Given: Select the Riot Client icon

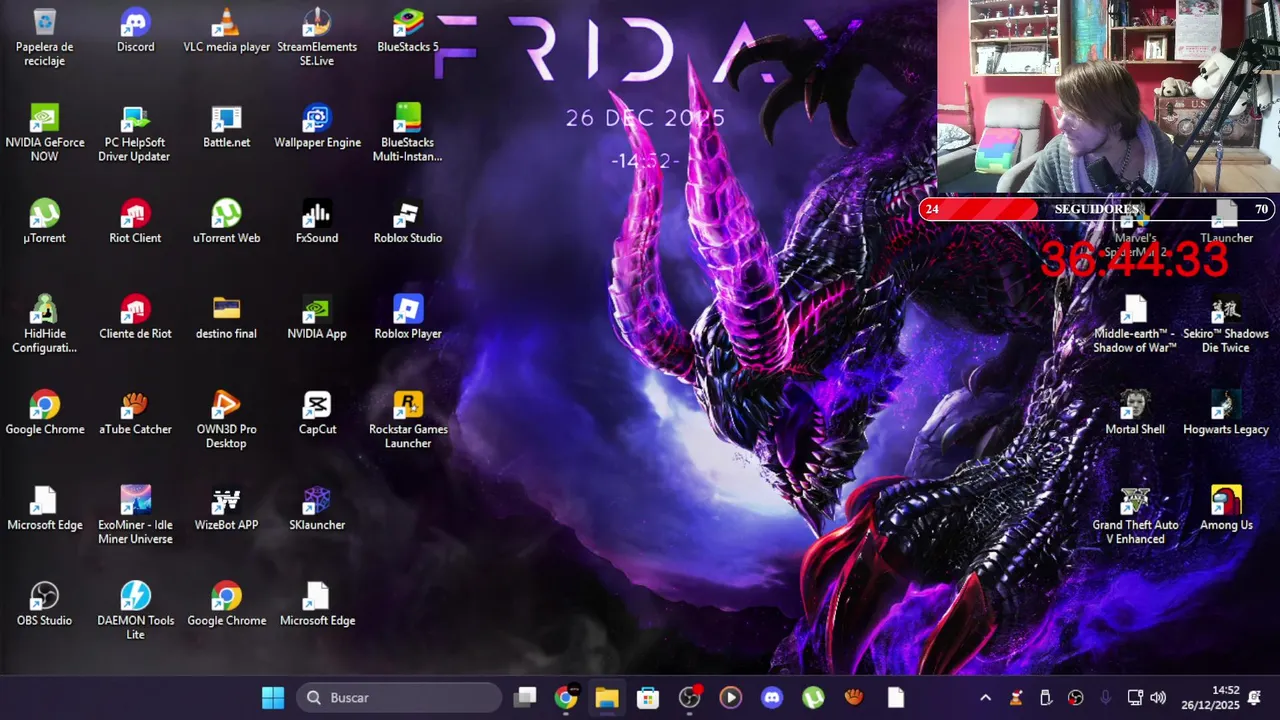Looking at the screenshot, I should point(135,221).
